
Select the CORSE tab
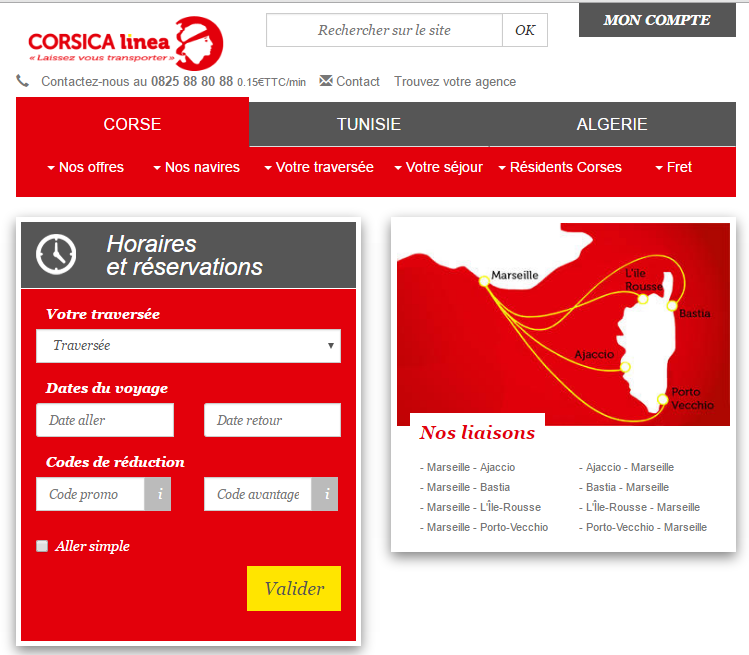pos(132,124)
